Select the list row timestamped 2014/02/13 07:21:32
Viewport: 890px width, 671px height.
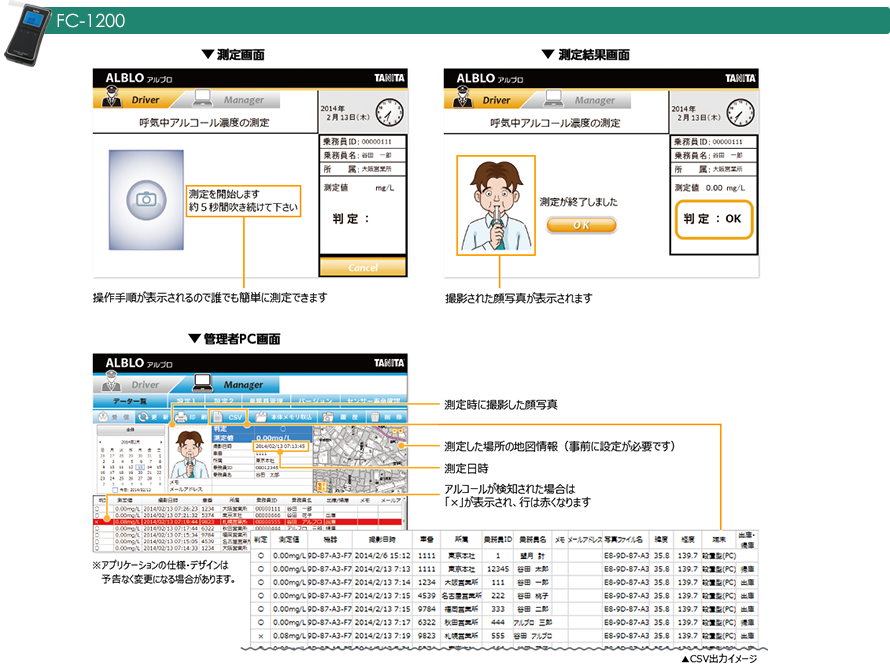pos(249,515)
